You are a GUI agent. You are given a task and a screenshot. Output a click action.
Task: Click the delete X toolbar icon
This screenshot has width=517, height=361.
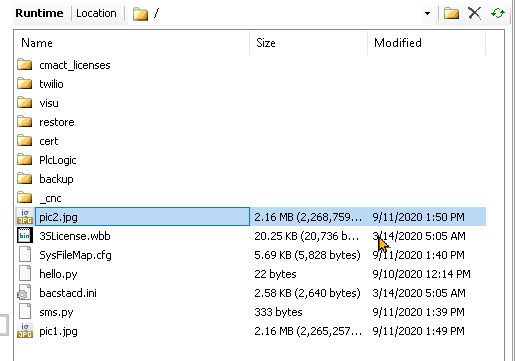click(474, 13)
